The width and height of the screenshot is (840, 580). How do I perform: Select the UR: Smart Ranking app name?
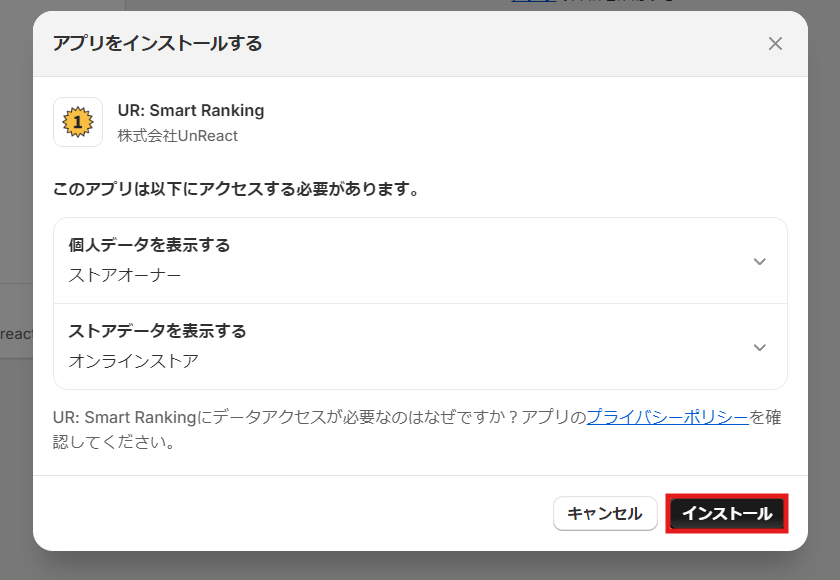191,110
